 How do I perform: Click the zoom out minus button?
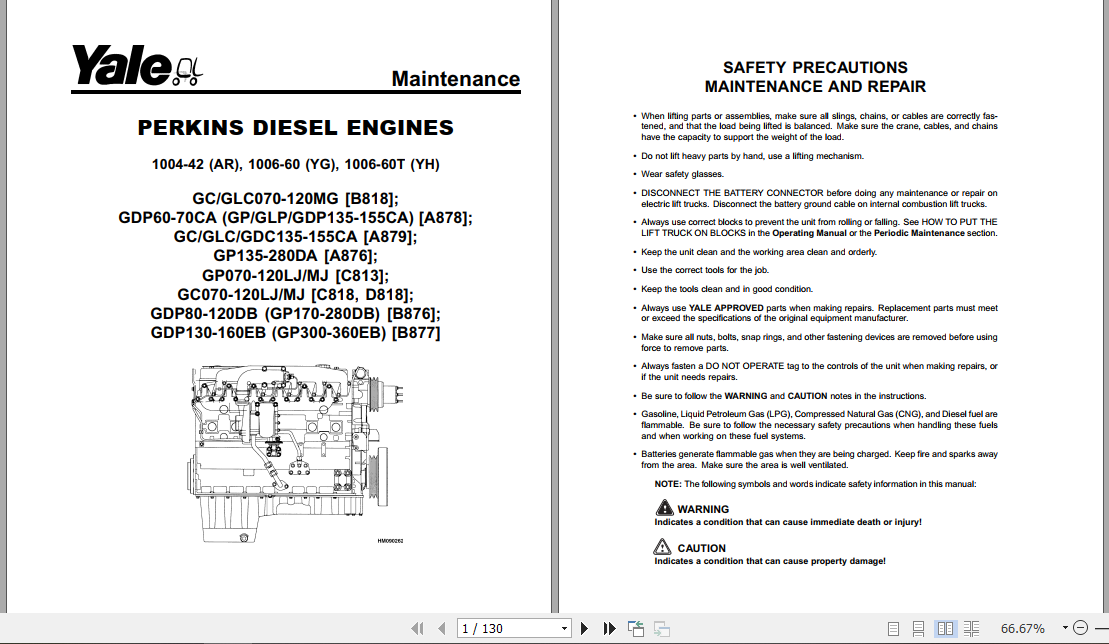pos(1081,628)
